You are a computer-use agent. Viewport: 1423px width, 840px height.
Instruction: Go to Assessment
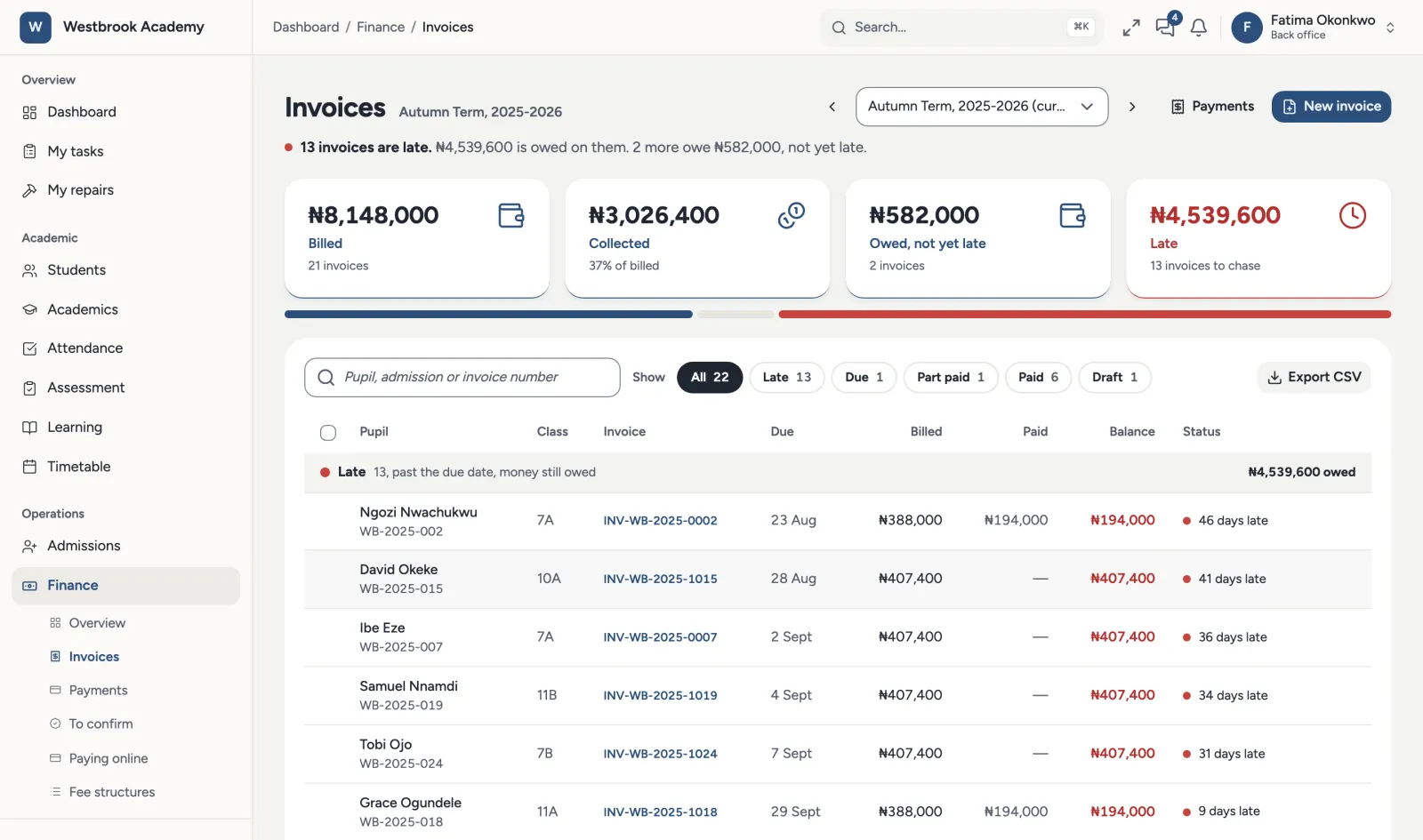pos(126,388)
